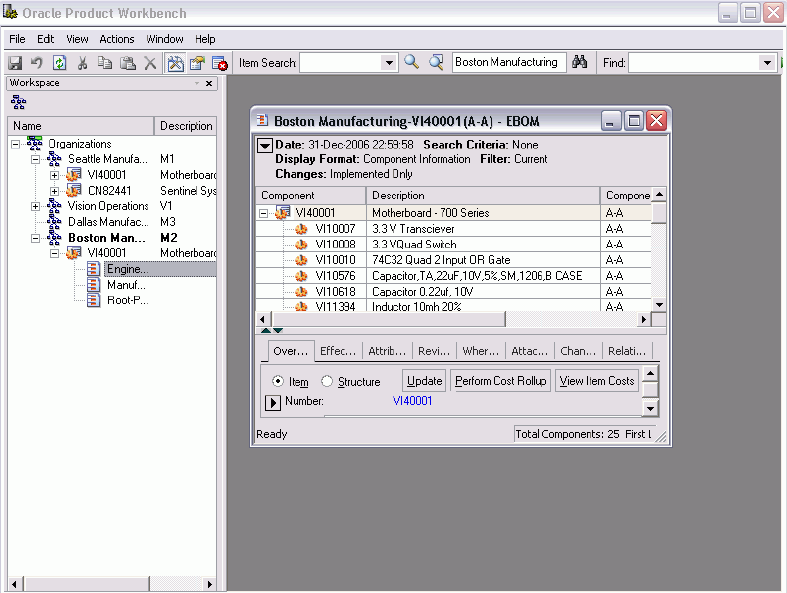Click the Organizations root tree icon
Screen dimensions: 787x593
(35, 144)
